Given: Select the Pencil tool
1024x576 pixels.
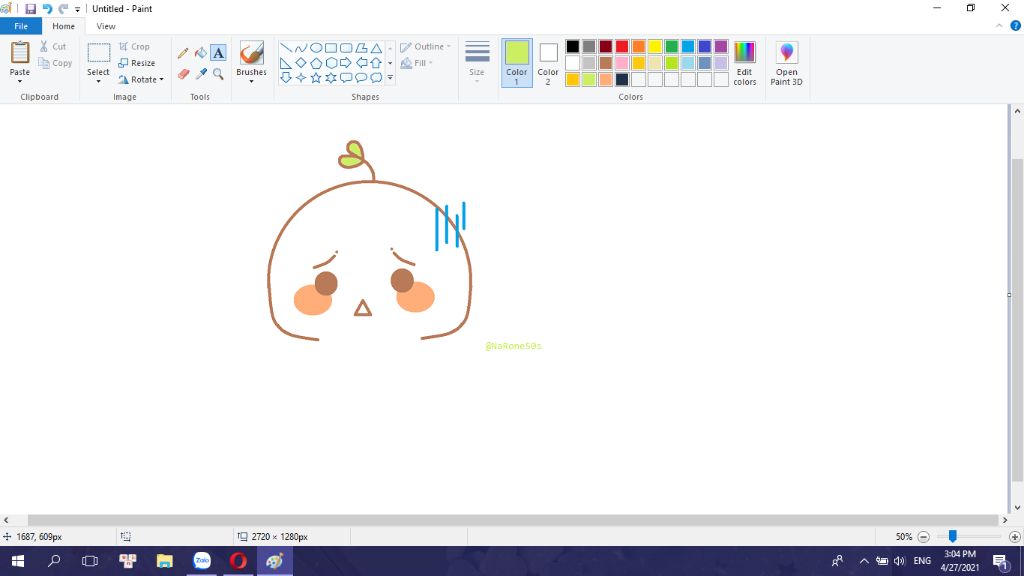Looking at the screenshot, I should 183,53.
